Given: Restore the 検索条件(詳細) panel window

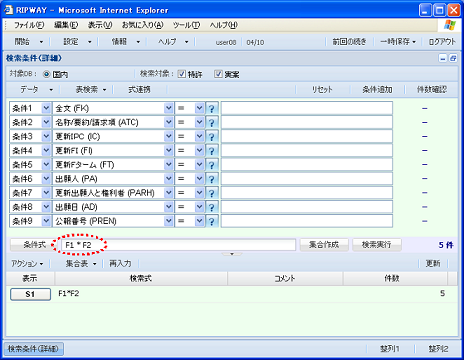Looking at the screenshot, I should 453,58.
